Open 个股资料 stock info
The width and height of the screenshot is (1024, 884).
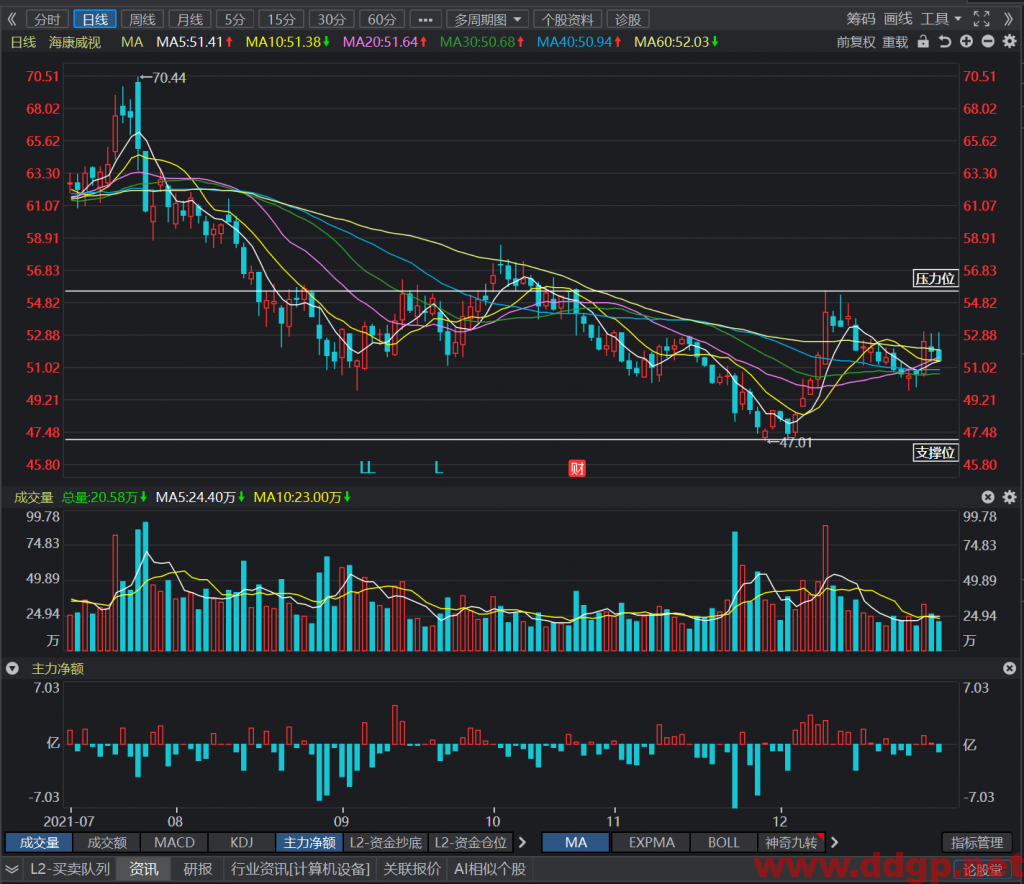coord(568,20)
